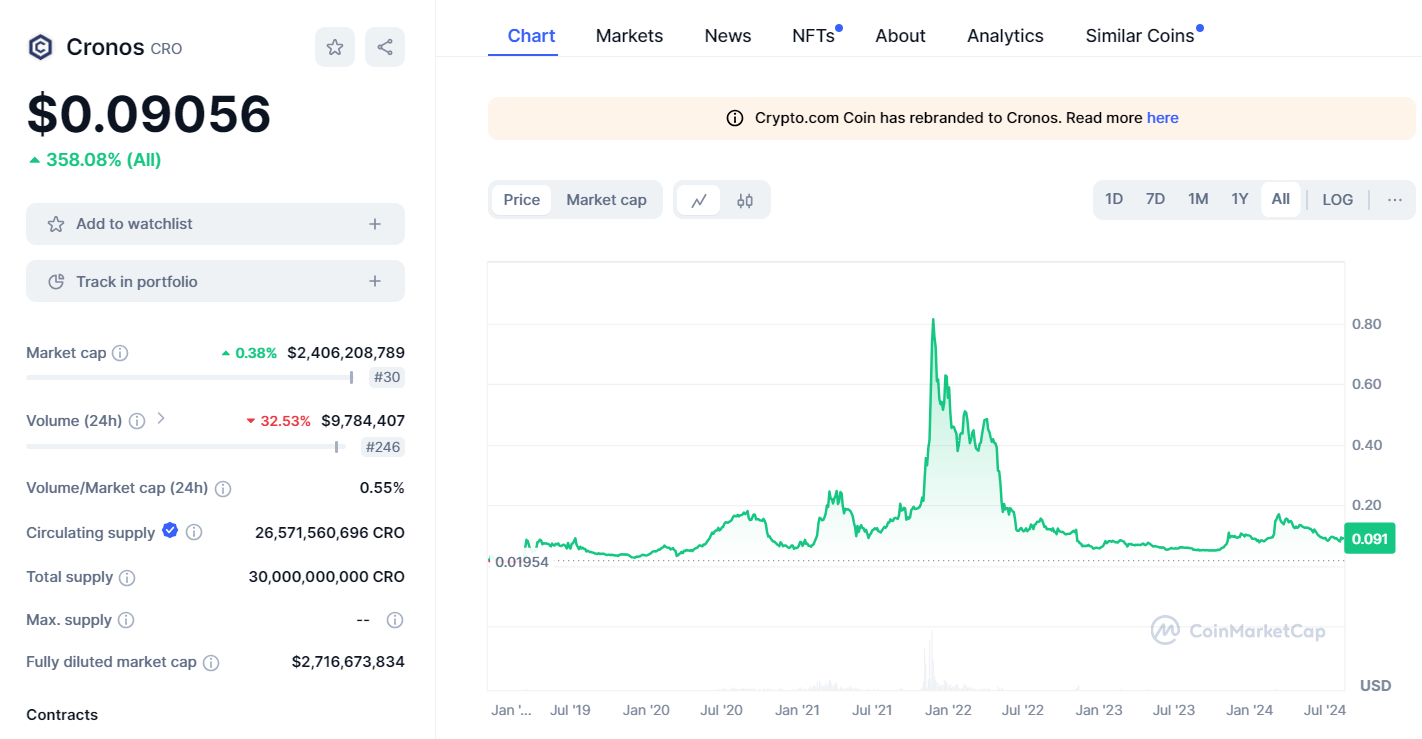
Task: Set chart range to 7D
Action: [1155, 199]
